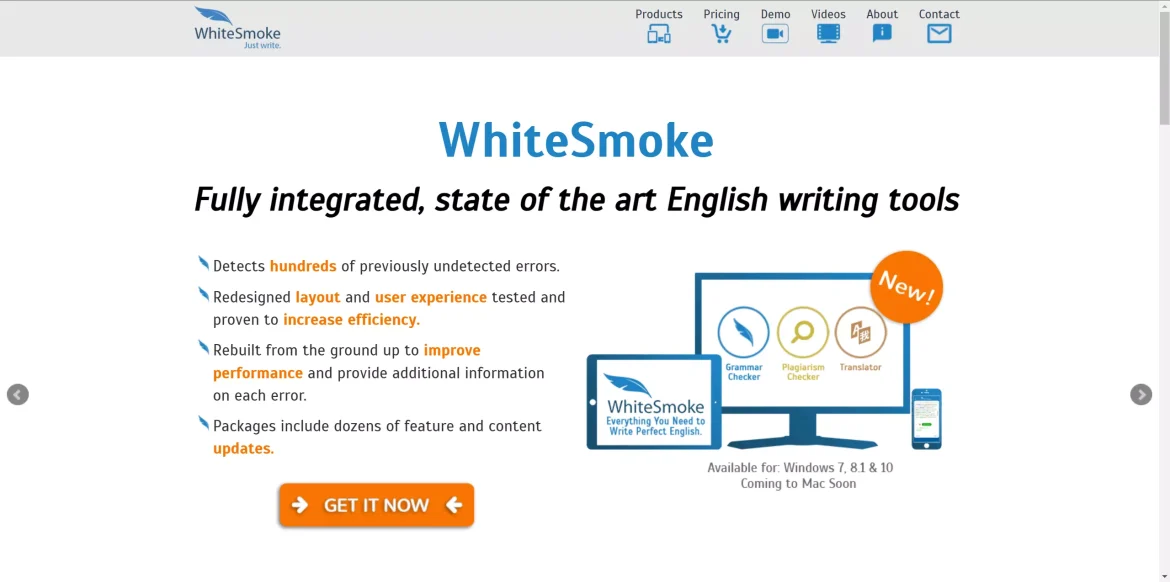
Task: Select the Plagiarism Checker magnifier icon
Action: (802, 332)
